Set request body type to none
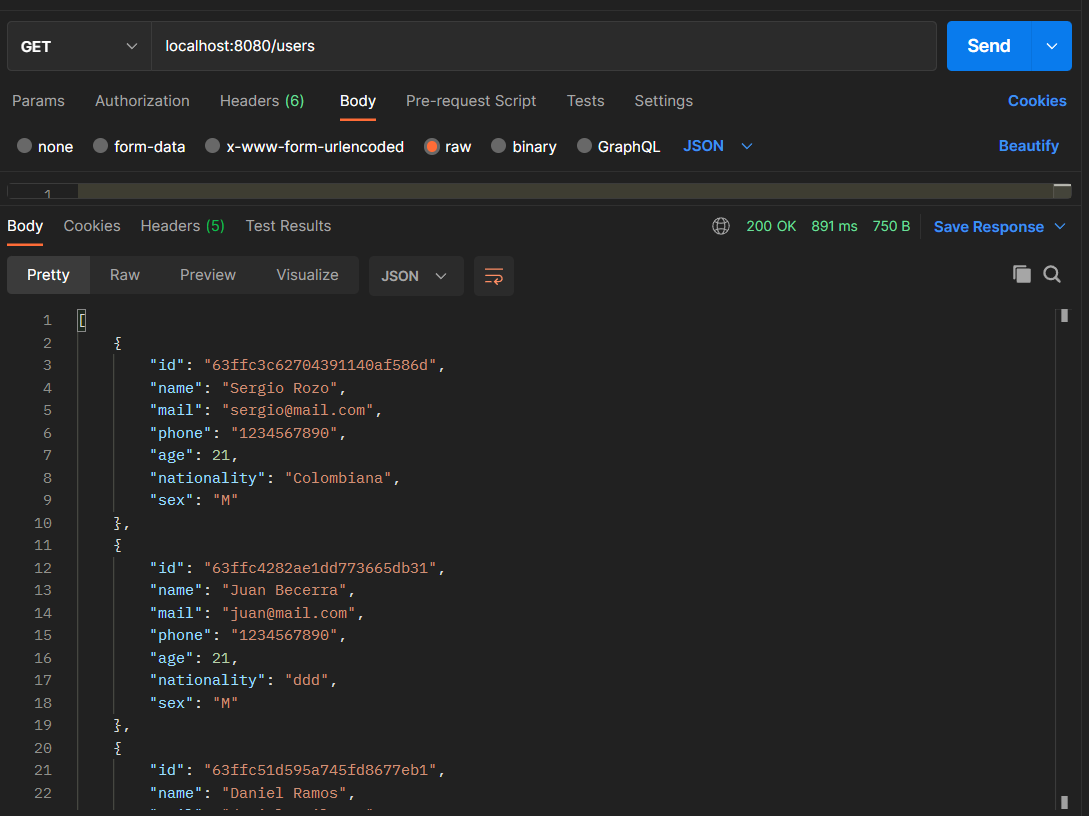 (x=25, y=146)
